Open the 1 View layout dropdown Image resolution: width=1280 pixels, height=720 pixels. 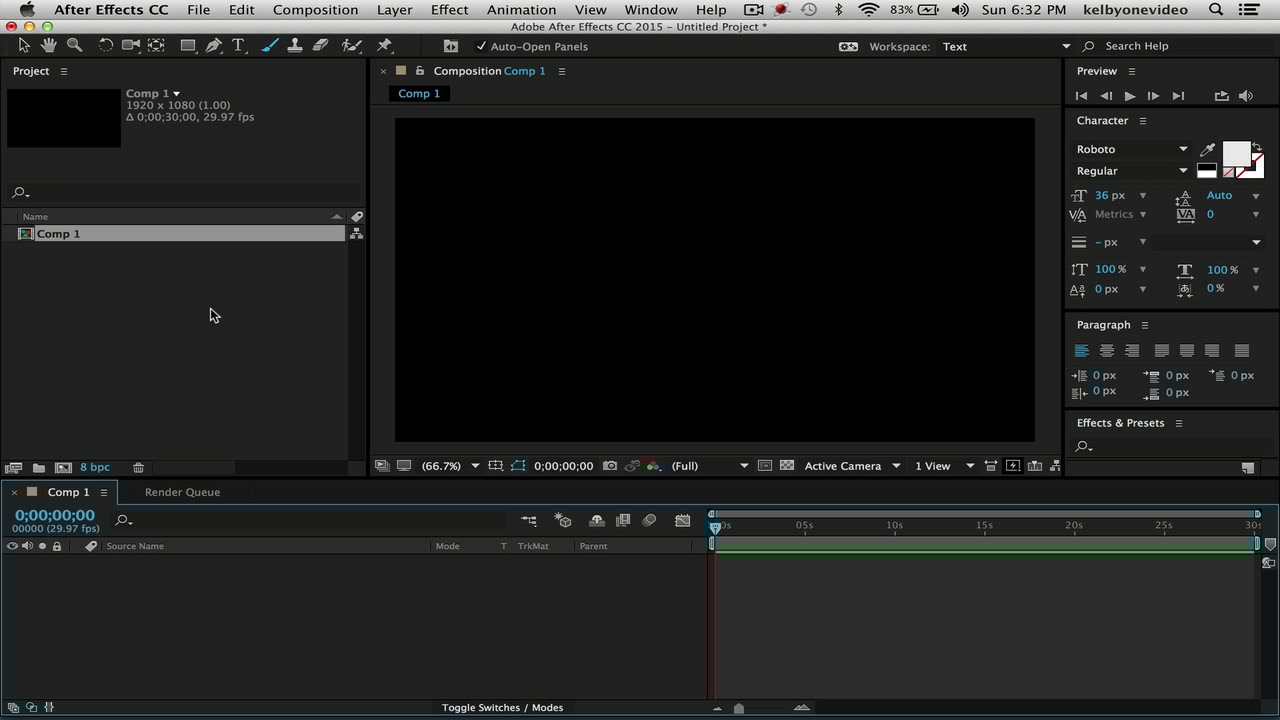[x=944, y=466]
